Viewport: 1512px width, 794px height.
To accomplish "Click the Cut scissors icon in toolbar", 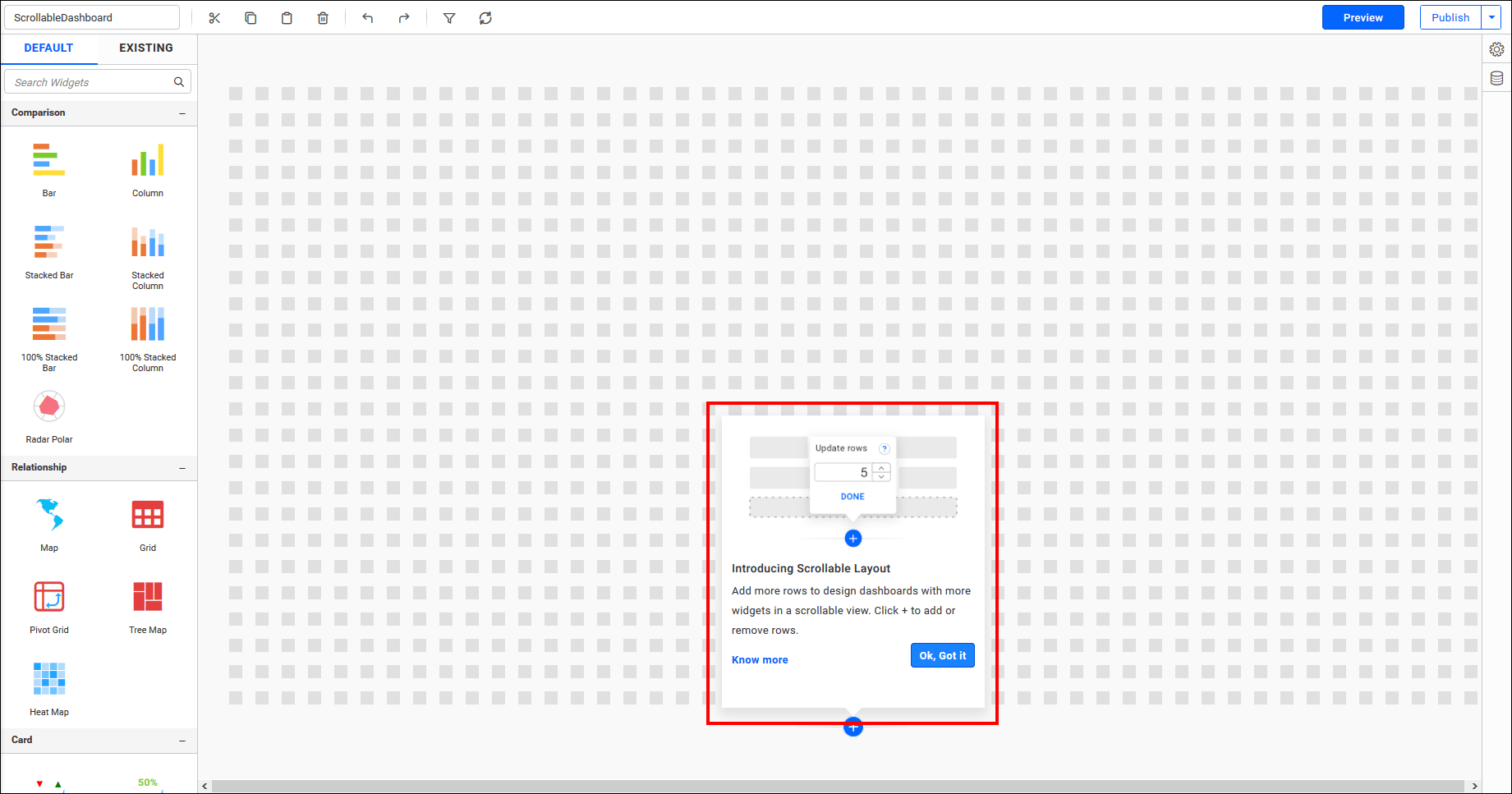I will [214, 18].
